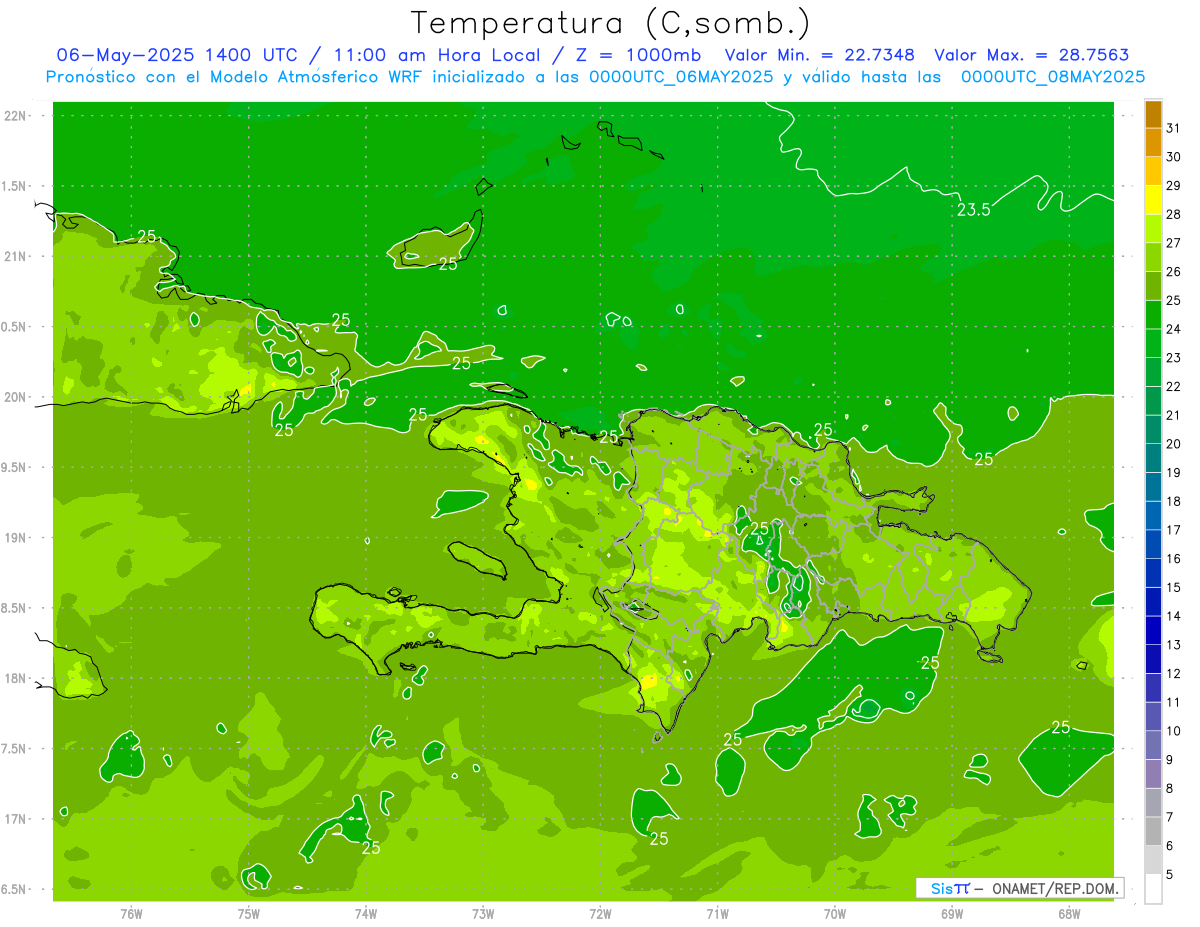
Task: Click the legend value 29
Action: pyautogui.click(x=1174, y=185)
